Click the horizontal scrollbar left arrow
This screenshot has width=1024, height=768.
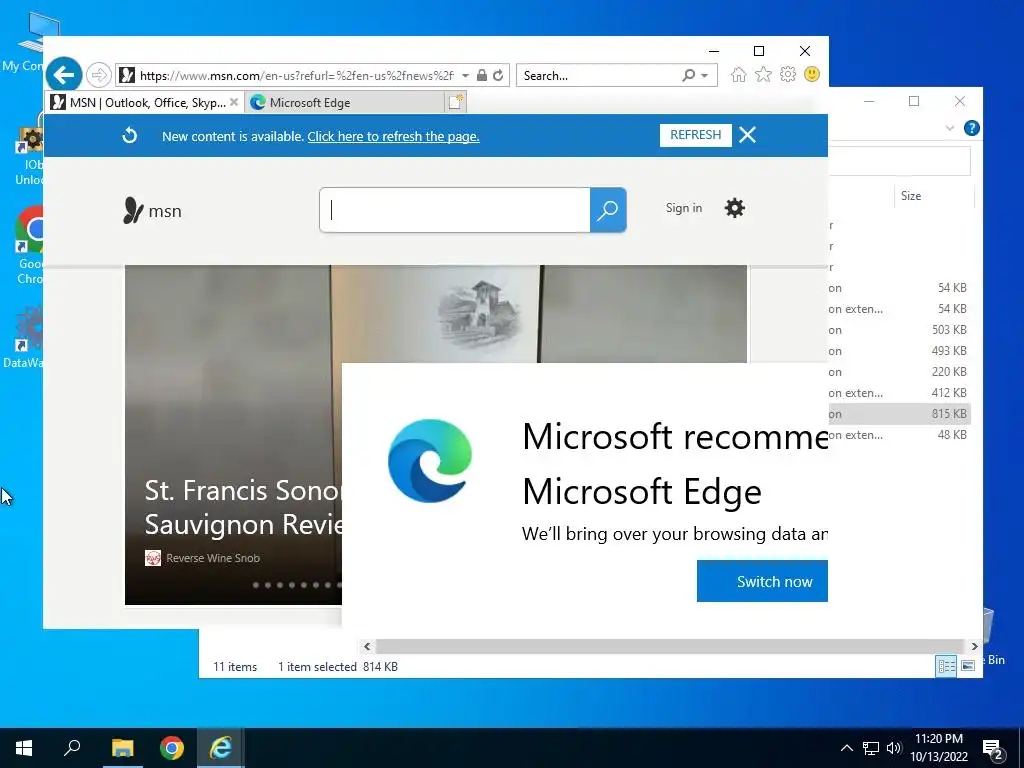coord(367,647)
